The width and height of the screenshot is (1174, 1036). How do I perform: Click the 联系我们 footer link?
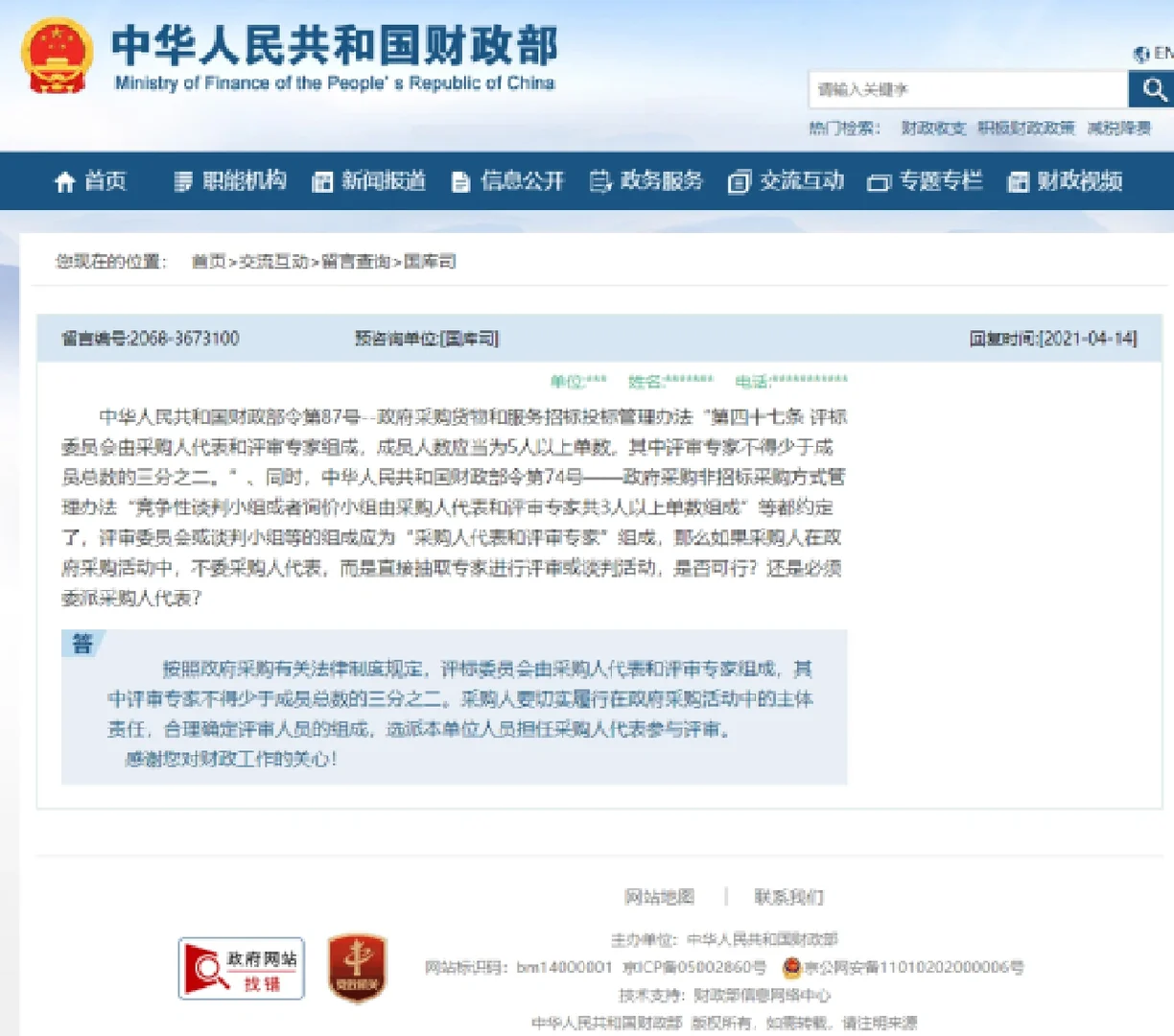(787, 896)
